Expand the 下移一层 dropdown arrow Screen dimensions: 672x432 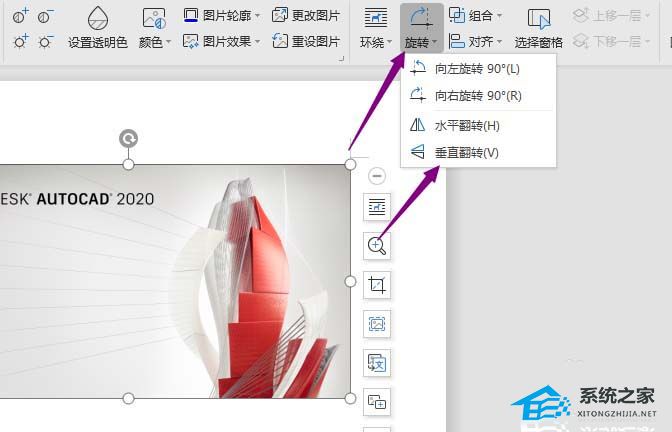tap(647, 42)
